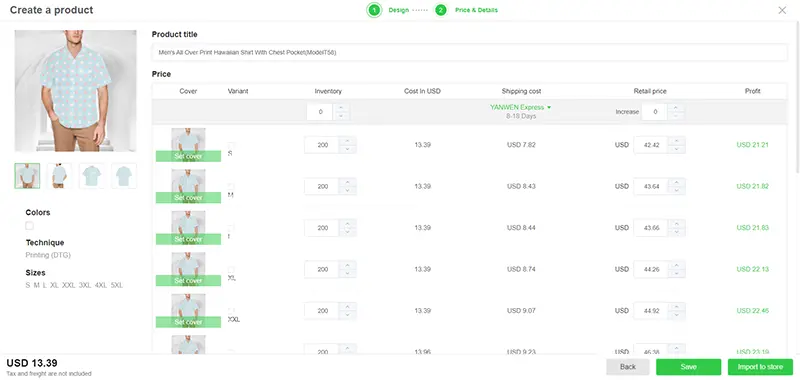Decrement inventory for the S variant
Viewport: 800px width, 380px height.
347,149
